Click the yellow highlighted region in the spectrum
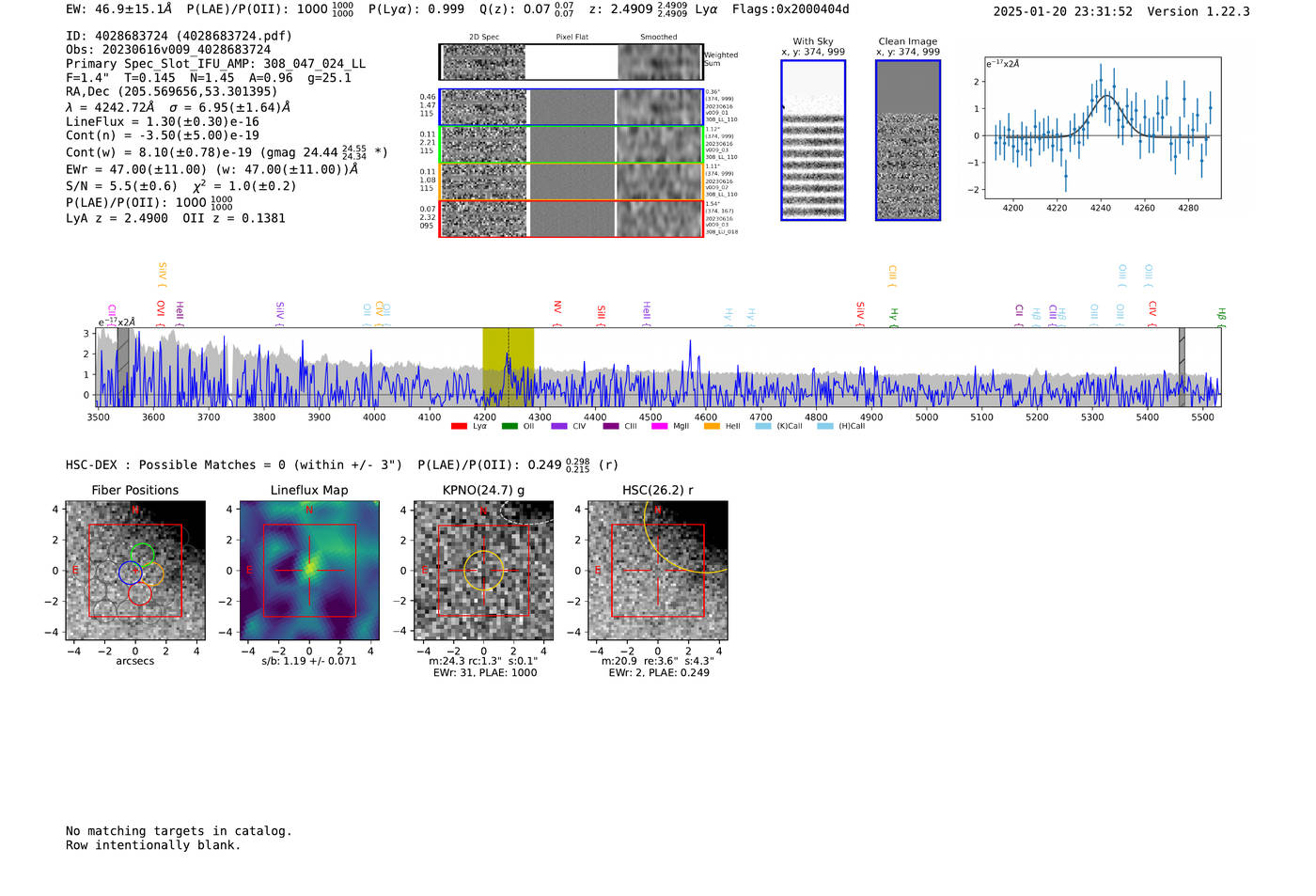This screenshot has width=1316, height=896. point(509,367)
